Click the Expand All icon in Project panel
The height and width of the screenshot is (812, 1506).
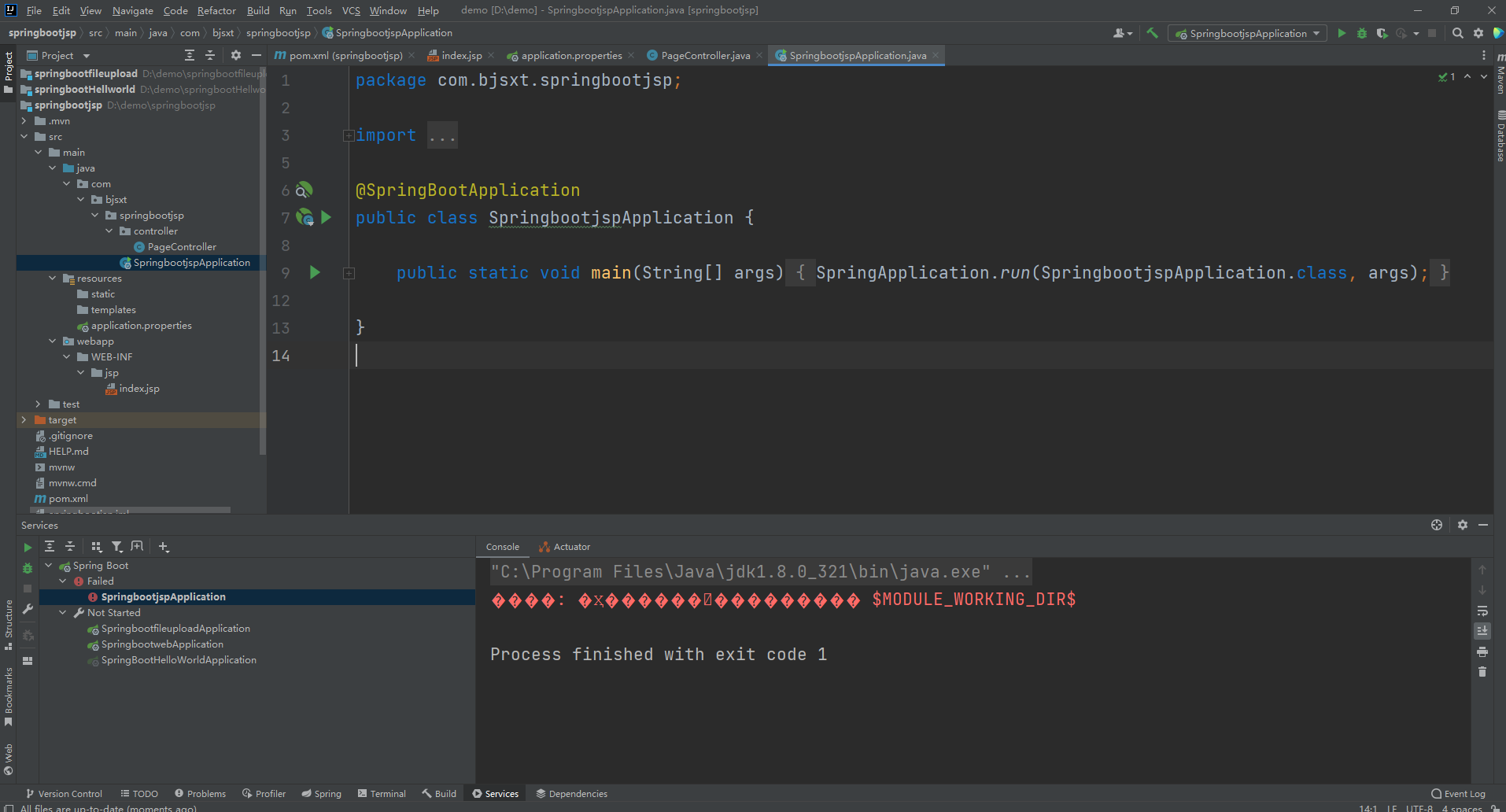[190, 55]
